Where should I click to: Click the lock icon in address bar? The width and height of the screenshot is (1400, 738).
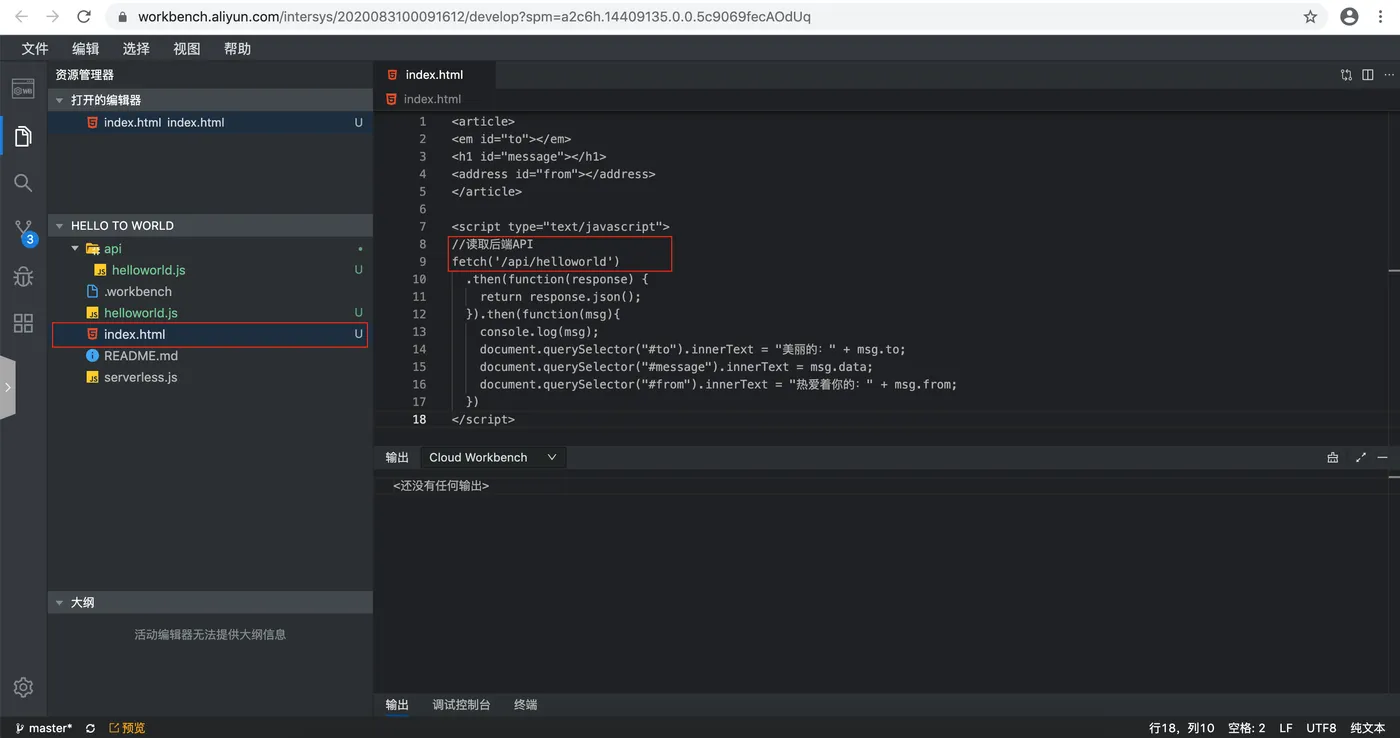coord(124,17)
